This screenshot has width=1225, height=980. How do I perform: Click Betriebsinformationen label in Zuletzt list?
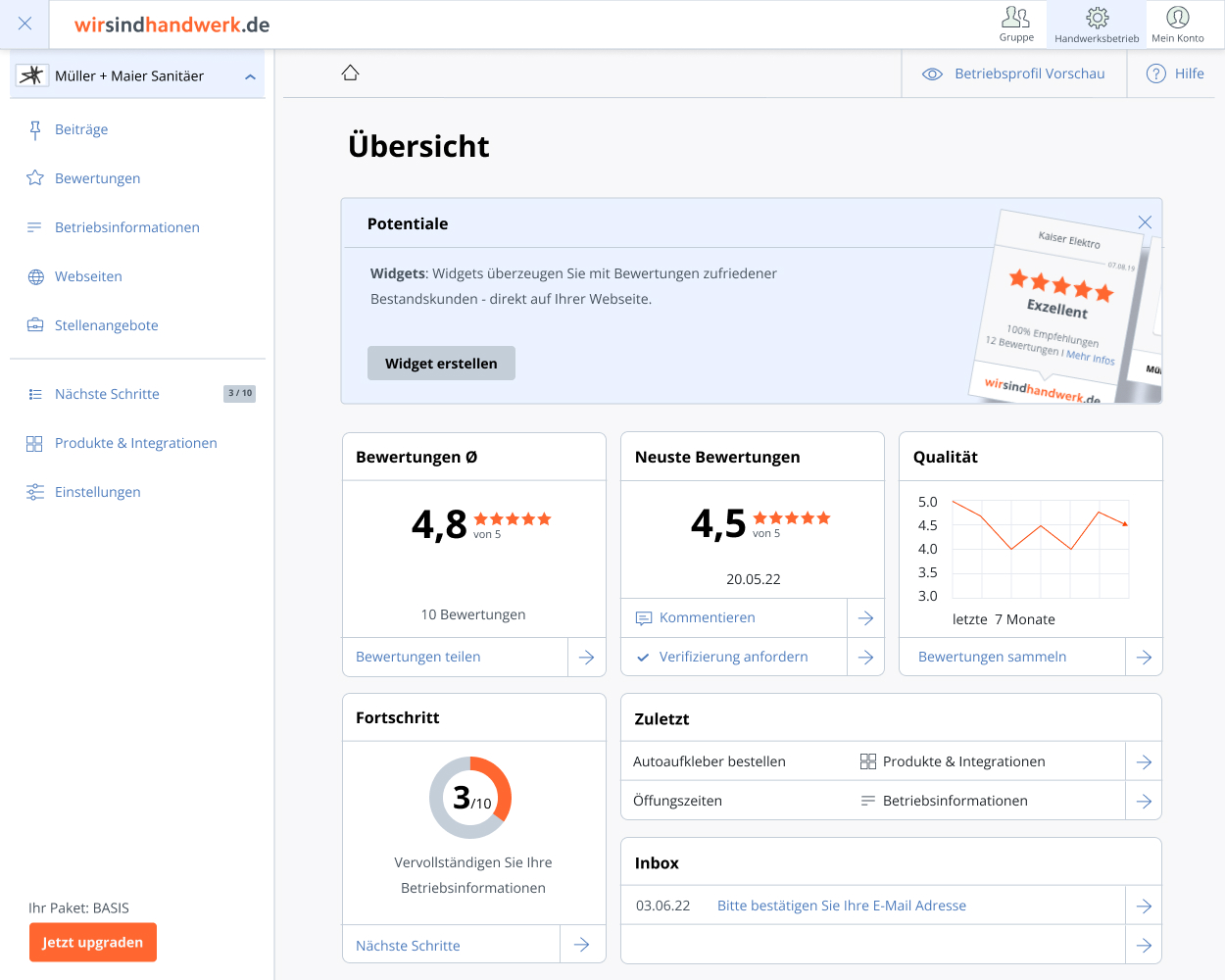(x=955, y=801)
